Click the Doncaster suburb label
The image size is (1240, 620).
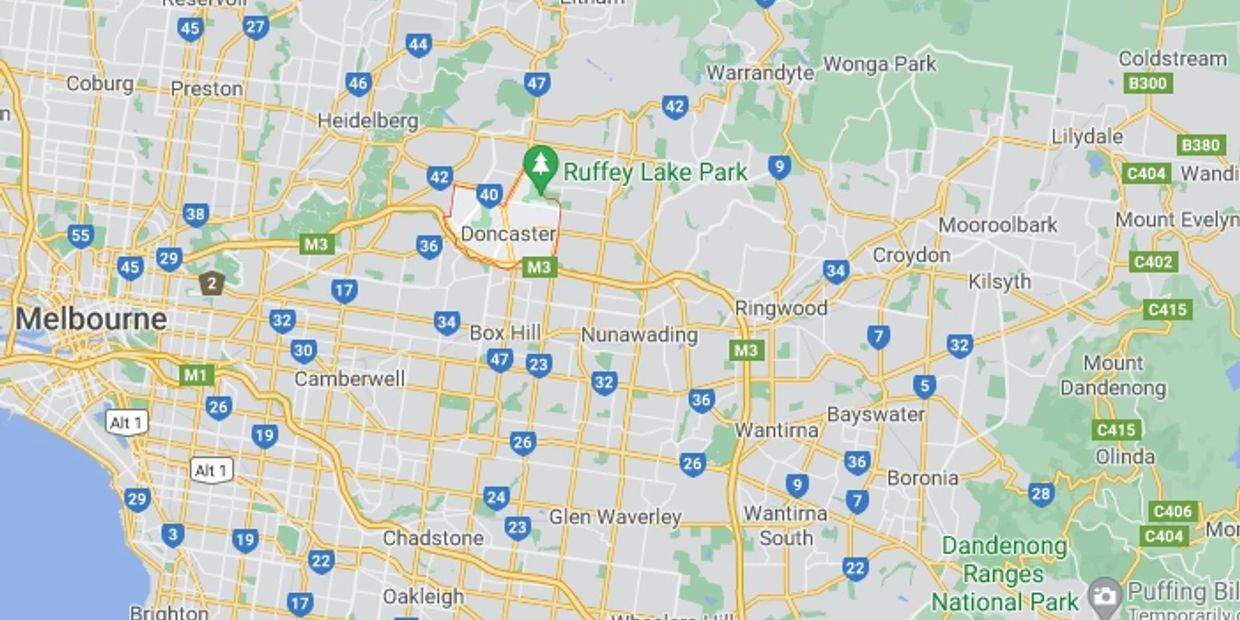(x=508, y=234)
